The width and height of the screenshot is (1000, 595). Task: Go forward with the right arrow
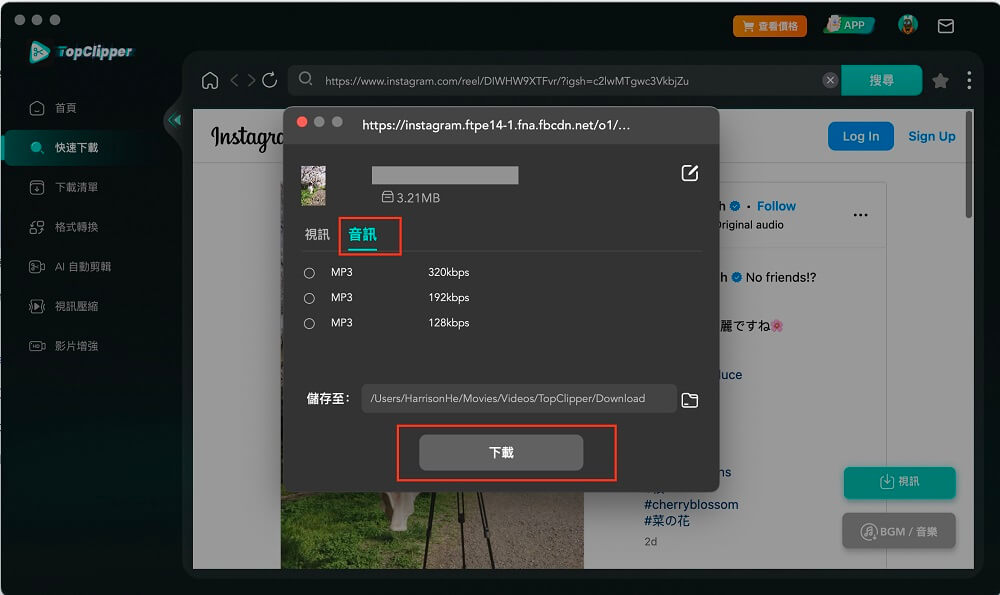tap(251, 80)
